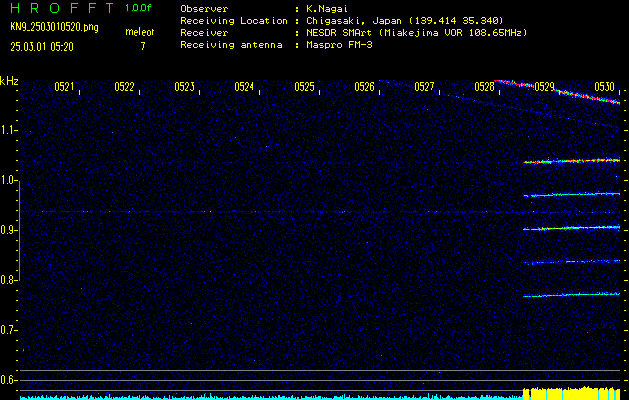This screenshot has height=400, width=629.
Task: Click the version number 1.0.0f
Action: [138, 8]
